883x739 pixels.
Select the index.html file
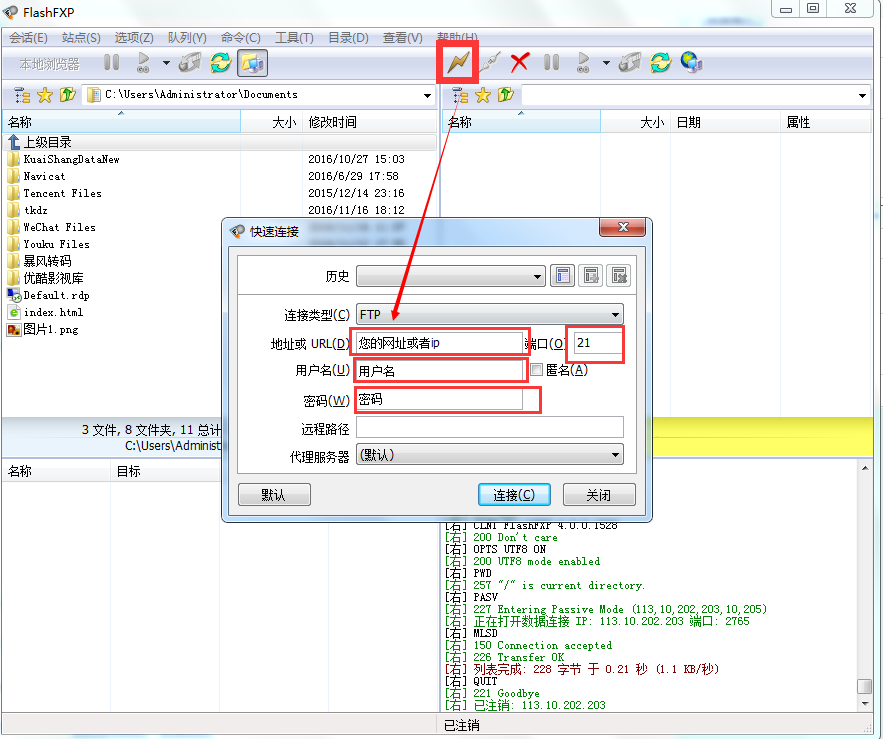[x=53, y=312]
